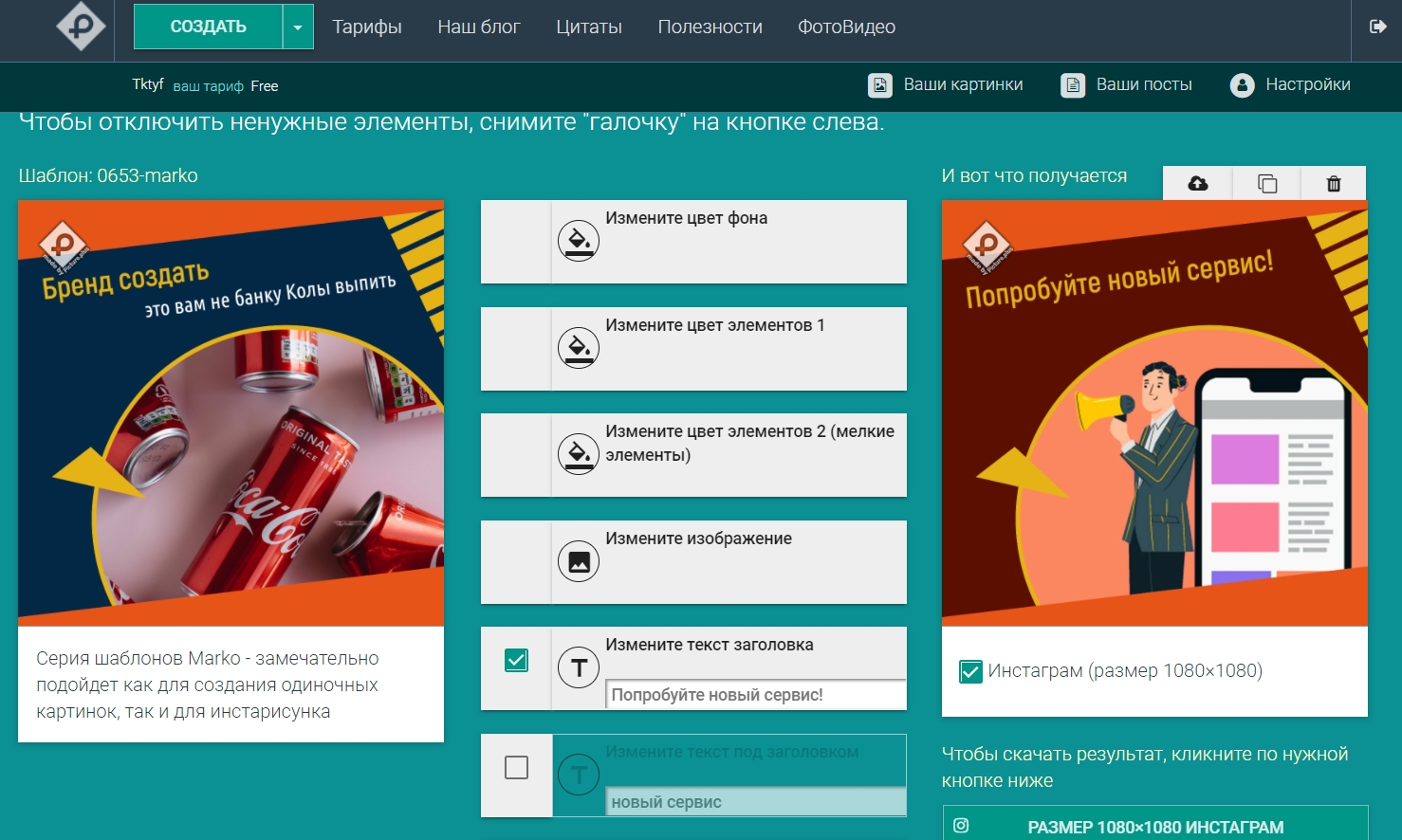Viewport: 1402px width, 840px height.
Task: Click the logout icon in top-right corner
Action: click(1377, 27)
